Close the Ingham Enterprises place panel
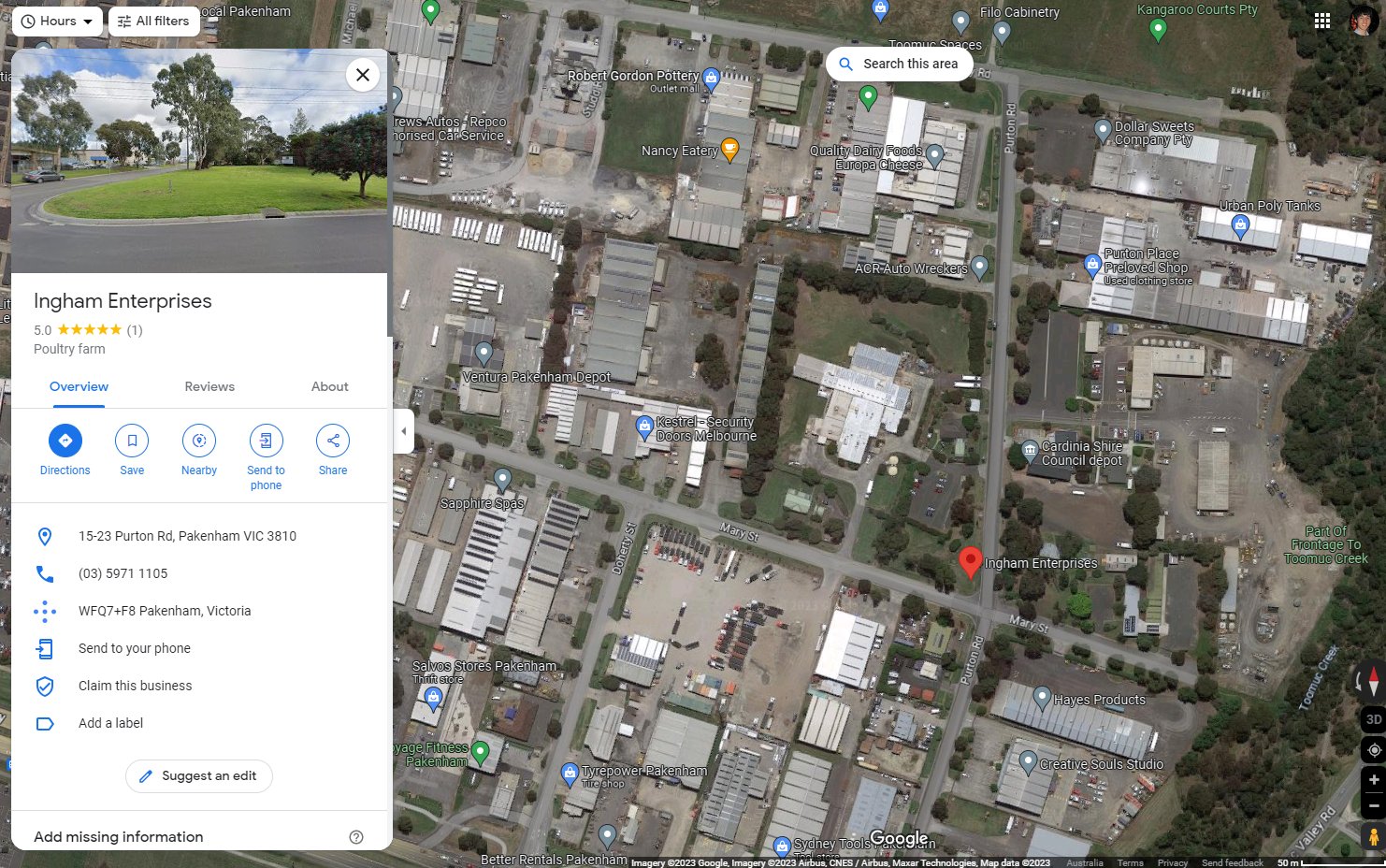 363,75
